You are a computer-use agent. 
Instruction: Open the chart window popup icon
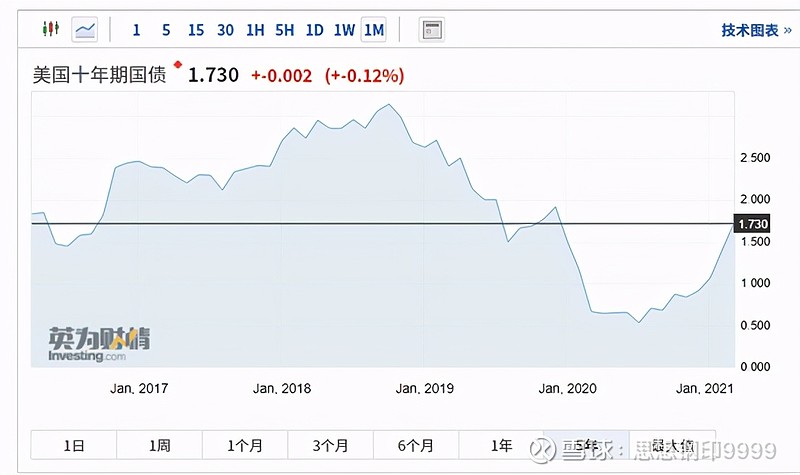pos(432,30)
